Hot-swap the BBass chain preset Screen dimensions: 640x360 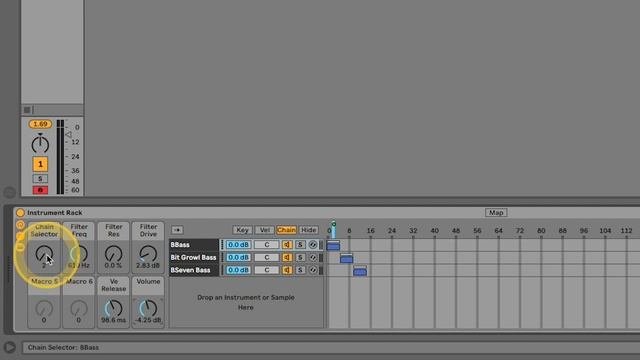(313, 245)
